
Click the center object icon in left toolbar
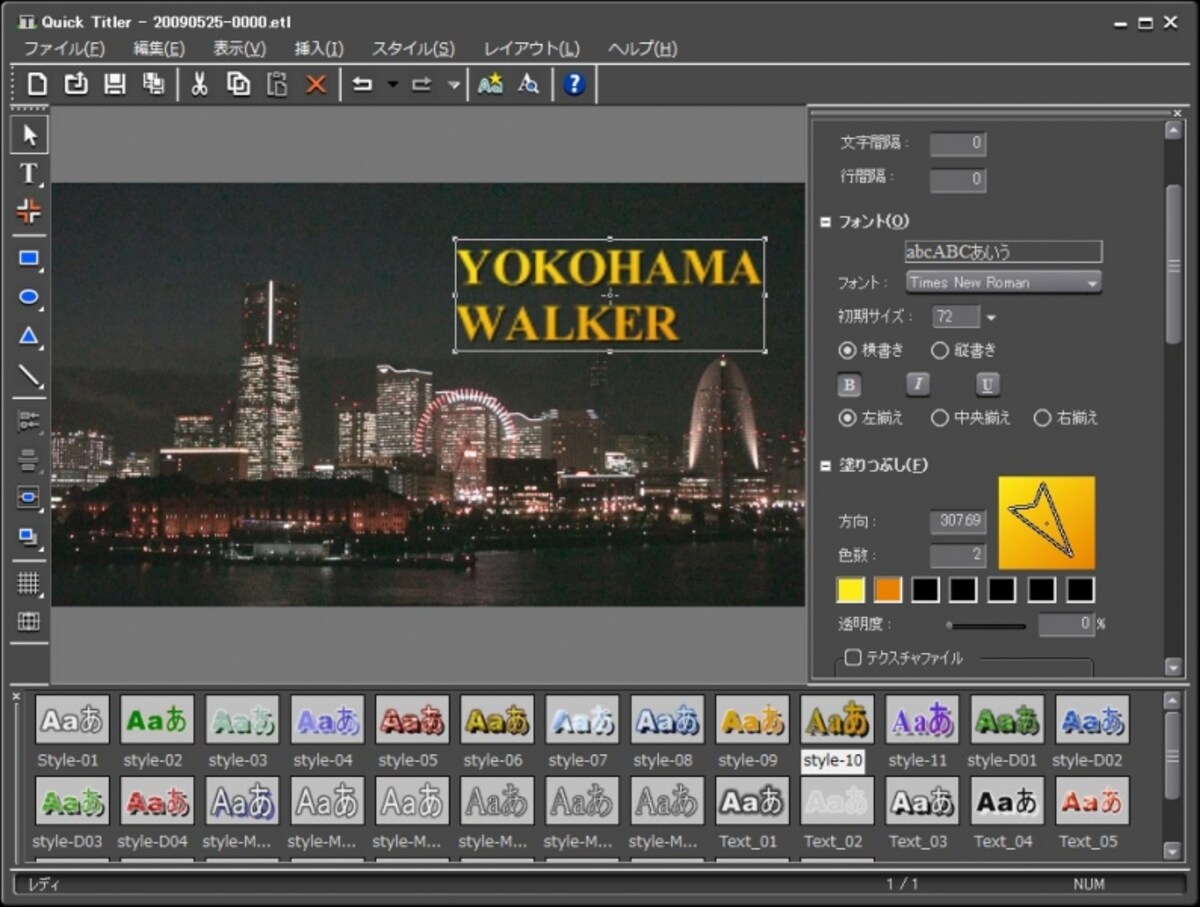(29, 498)
